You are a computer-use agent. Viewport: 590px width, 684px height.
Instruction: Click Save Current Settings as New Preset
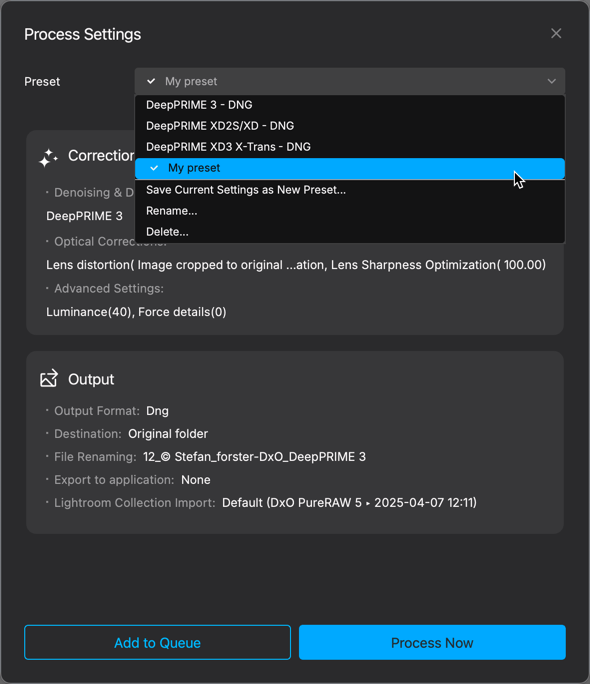pyautogui.click(x=350, y=190)
